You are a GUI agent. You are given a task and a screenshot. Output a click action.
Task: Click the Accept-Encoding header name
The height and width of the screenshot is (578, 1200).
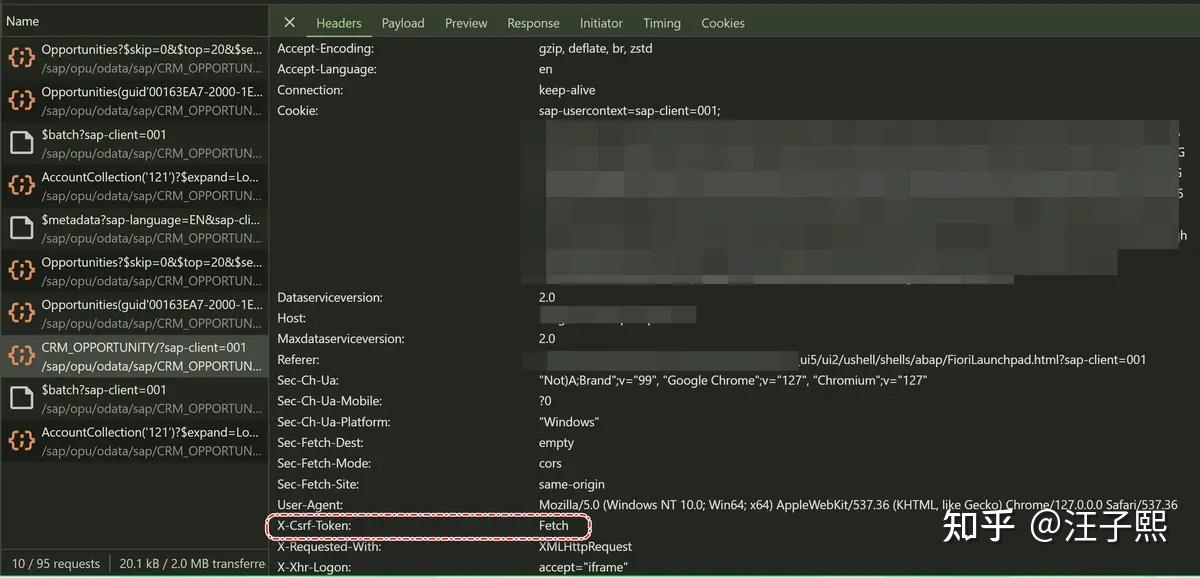pos(325,48)
